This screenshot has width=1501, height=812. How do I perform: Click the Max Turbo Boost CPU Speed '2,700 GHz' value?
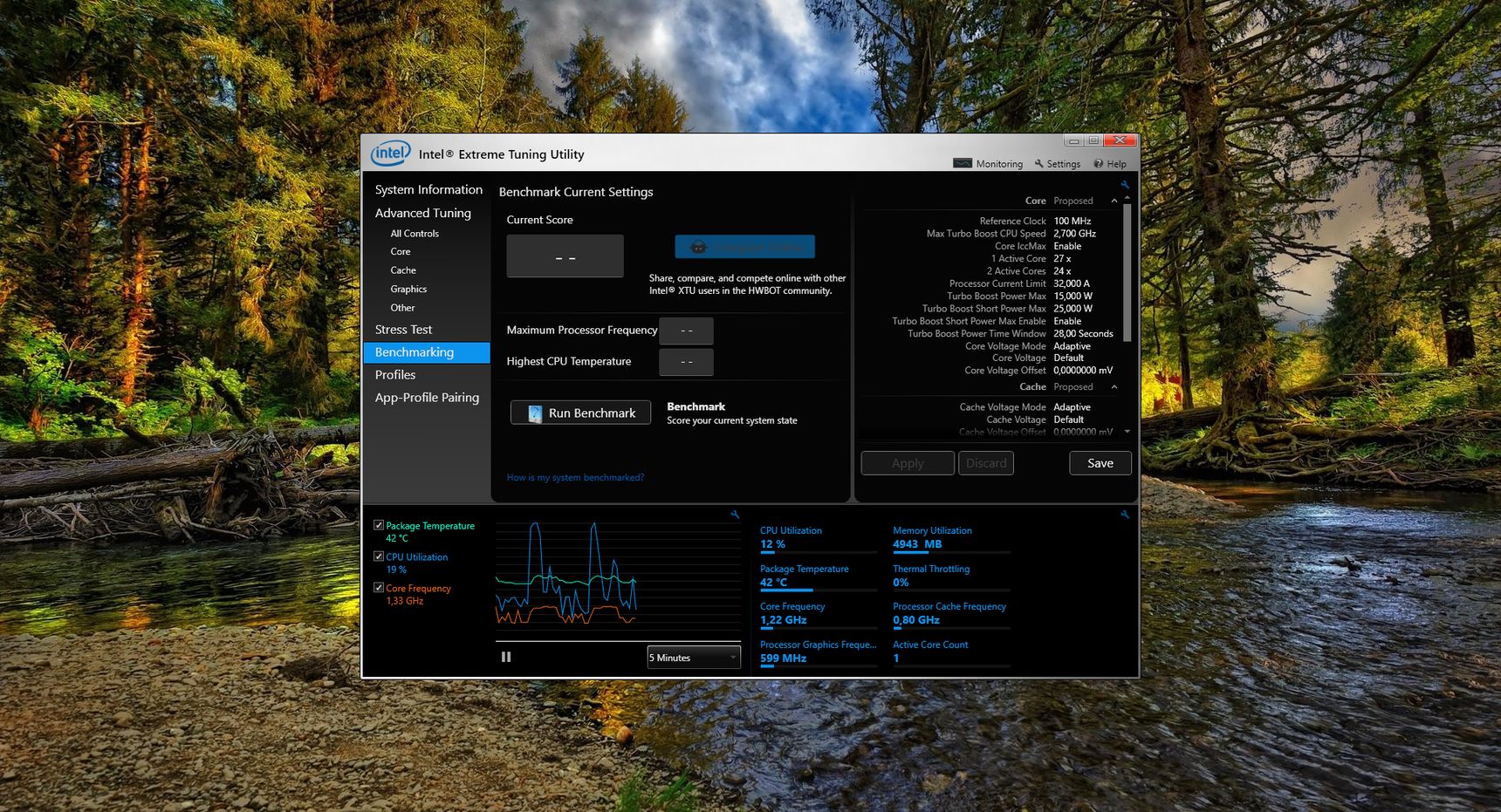coord(1074,234)
